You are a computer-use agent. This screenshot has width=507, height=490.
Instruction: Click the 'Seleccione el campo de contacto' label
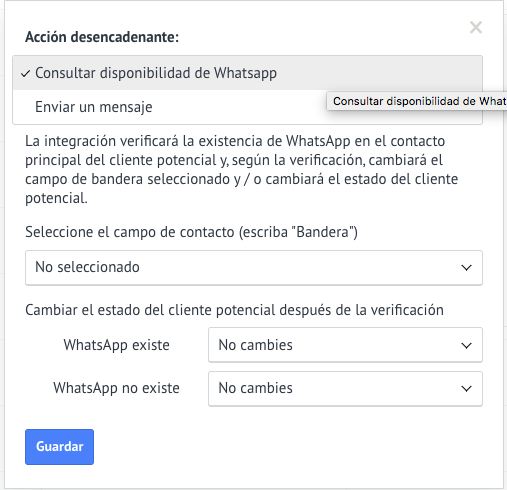[x=191, y=232]
